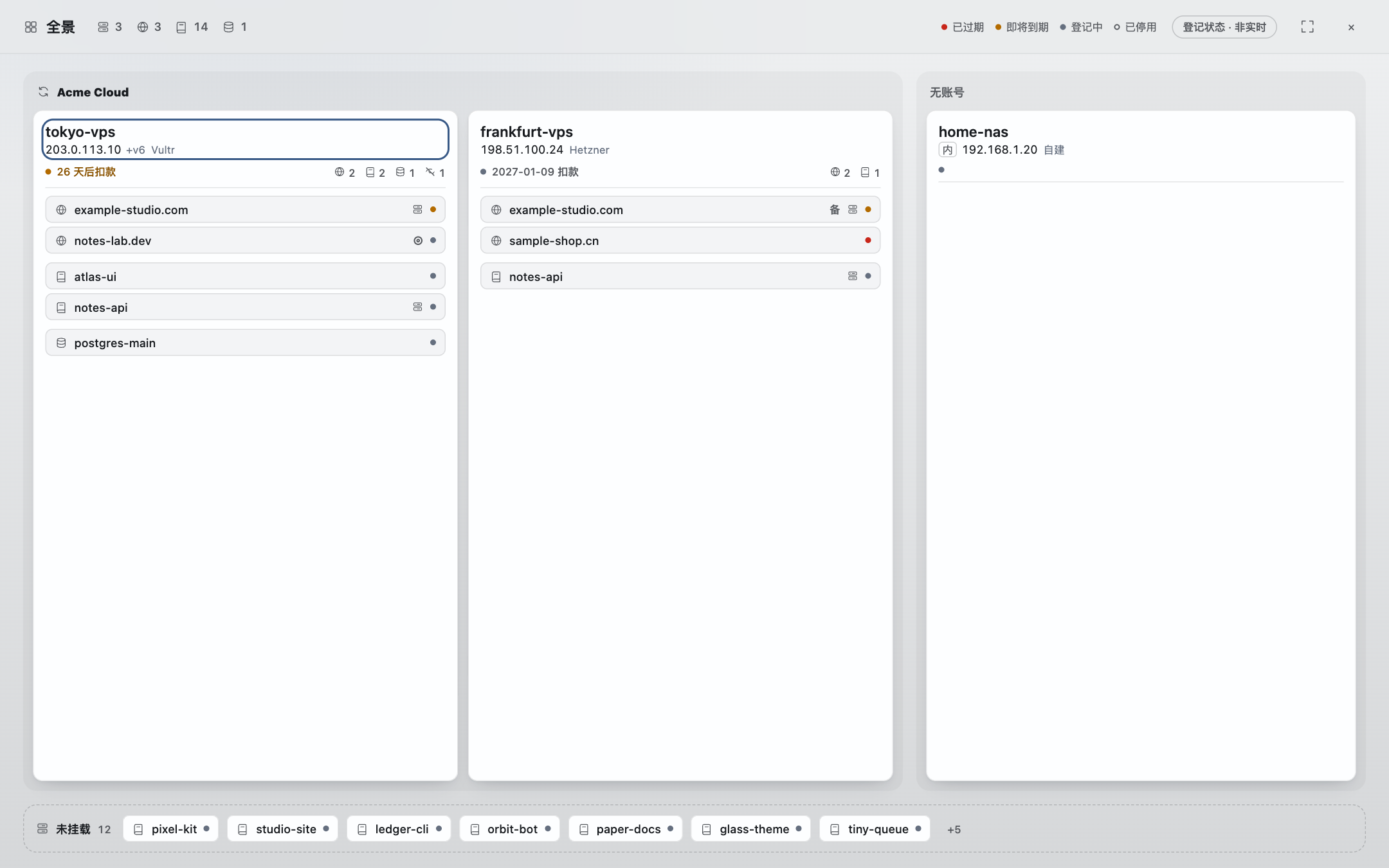This screenshot has height=868, width=1389.
Task: Click the target icon on notes-lab.dev row
Action: [418, 240]
